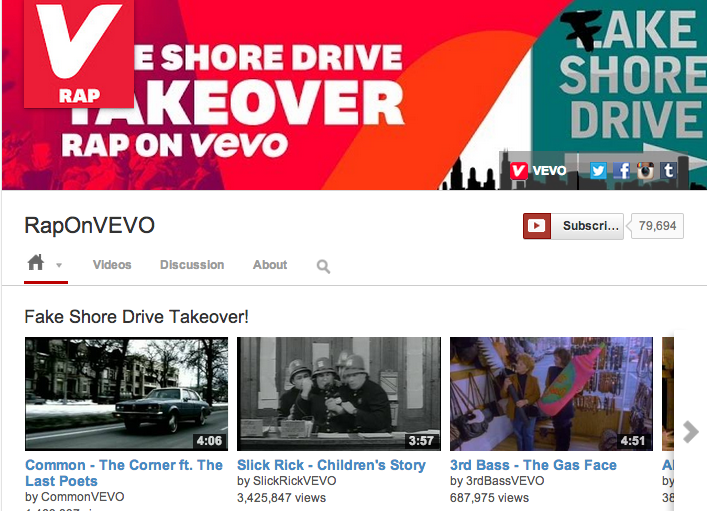Open the Facebook link in the banner
This screenshot has height=511, width=707.
622,171
